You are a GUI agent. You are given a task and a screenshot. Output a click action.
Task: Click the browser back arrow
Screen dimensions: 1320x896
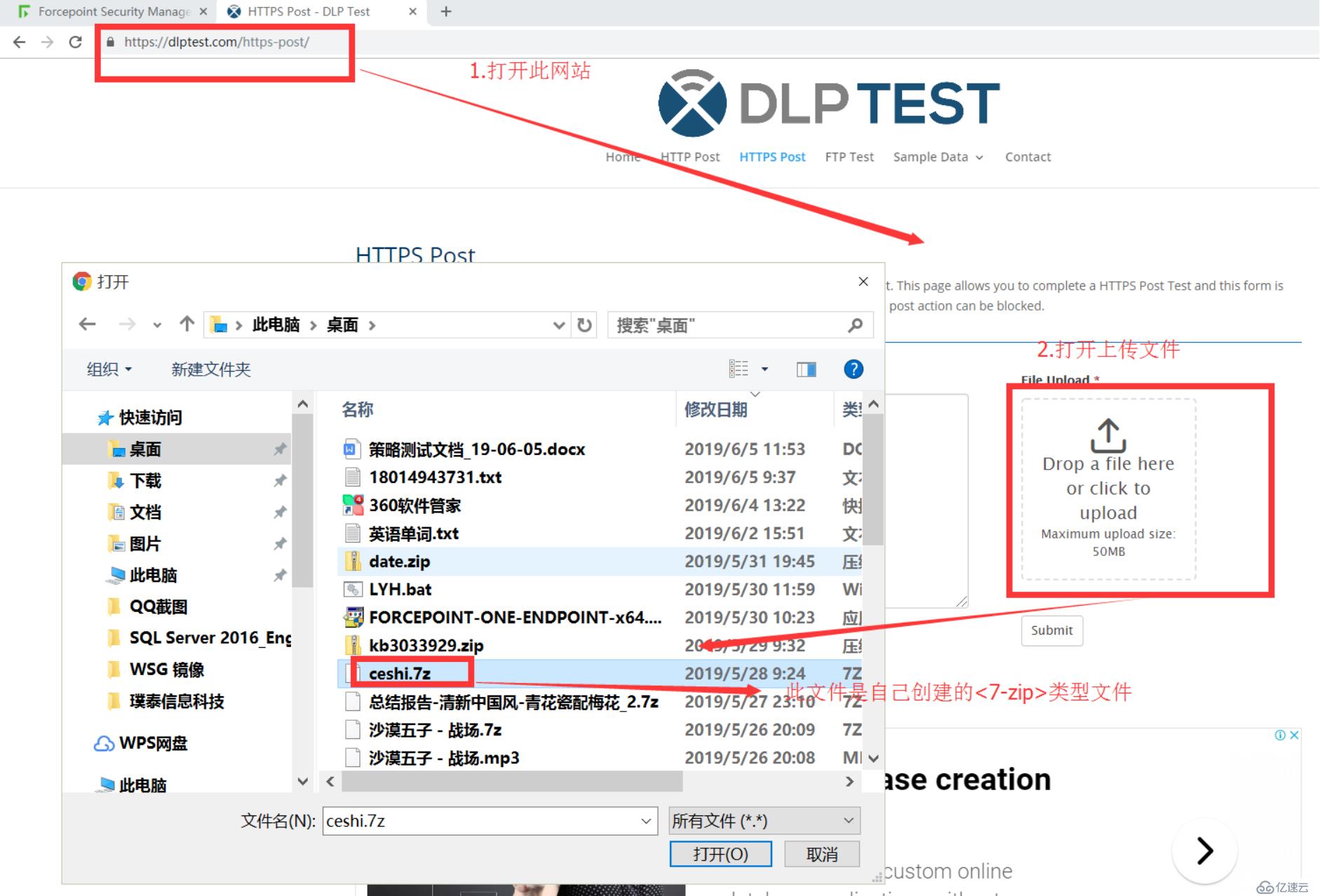20,42
